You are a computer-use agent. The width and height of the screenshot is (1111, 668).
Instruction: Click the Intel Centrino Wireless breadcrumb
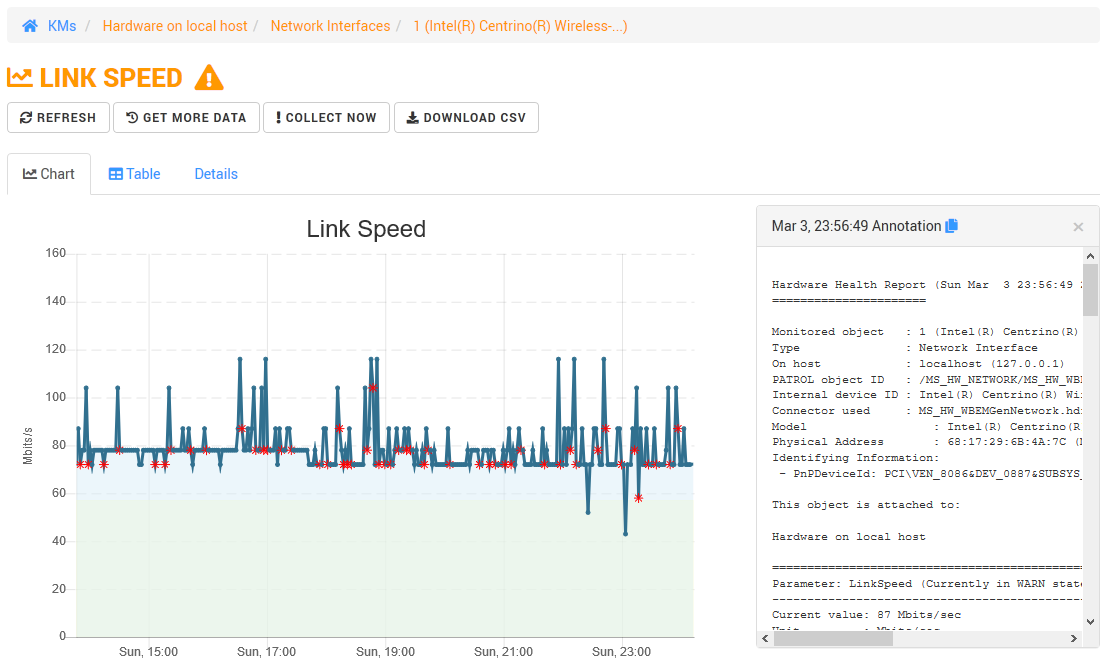click(520, 26)
